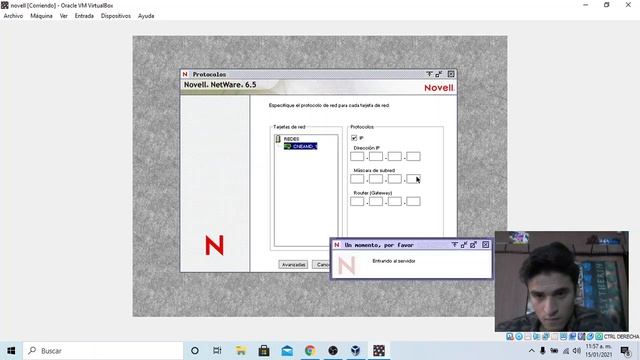
Task: Click the Avanzadas button
Action: pos(293,264)
